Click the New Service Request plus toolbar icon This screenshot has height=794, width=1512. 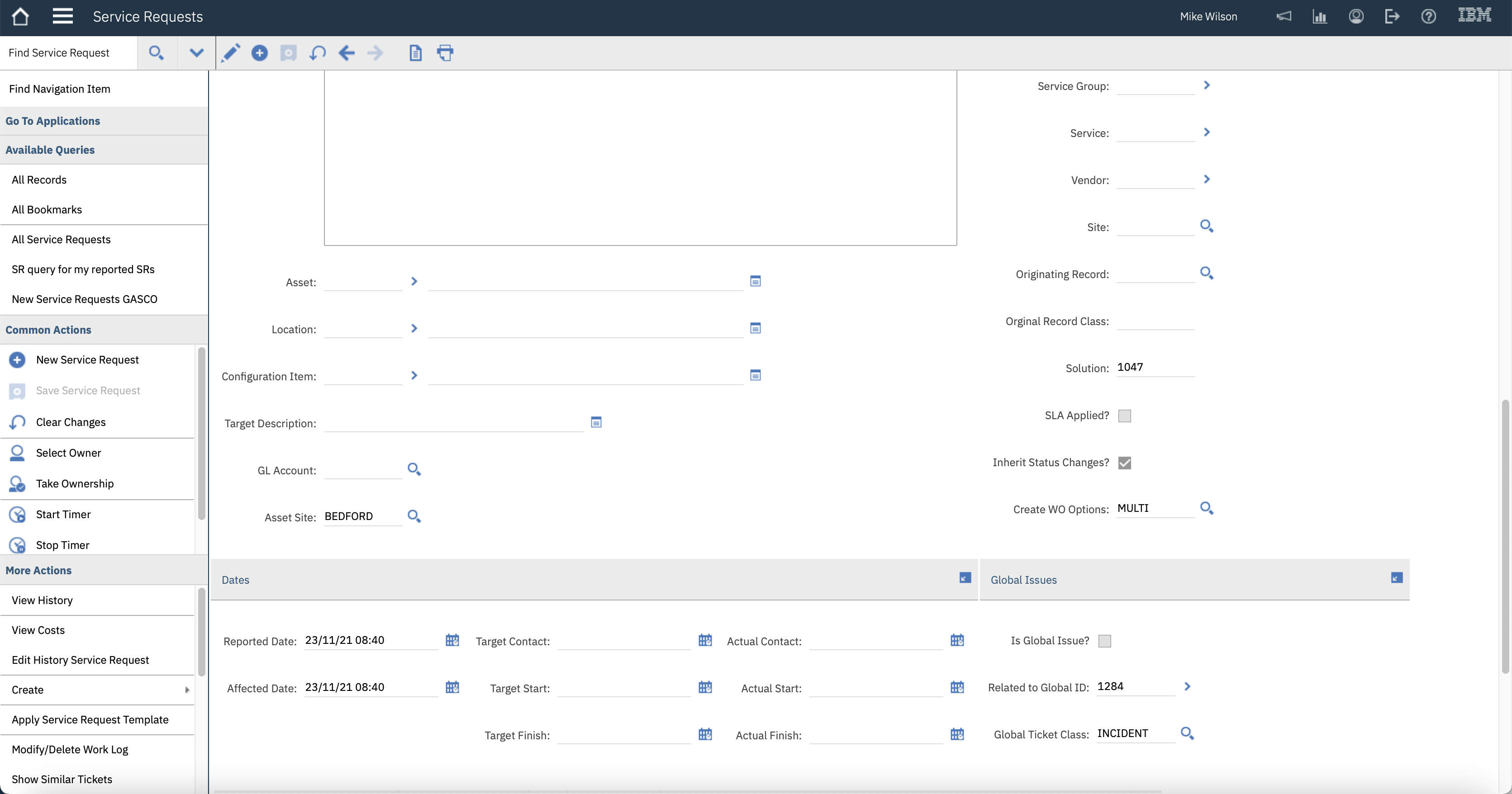tap(259, 53)
